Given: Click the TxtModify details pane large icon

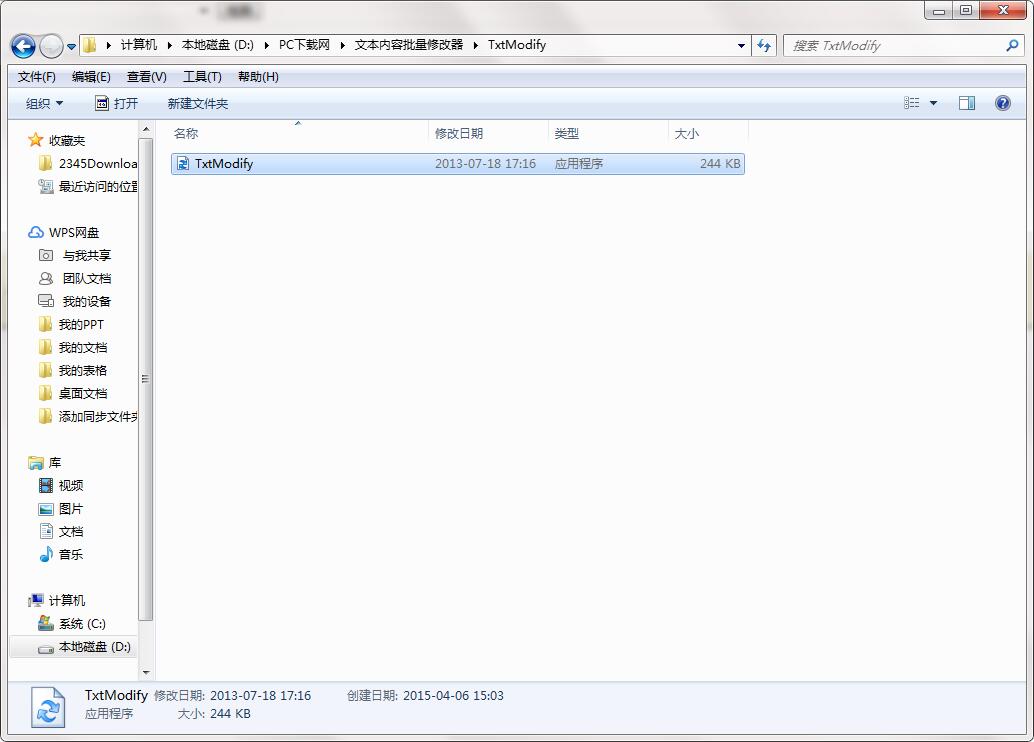Looking at the screenshot, I should [47, 707].
